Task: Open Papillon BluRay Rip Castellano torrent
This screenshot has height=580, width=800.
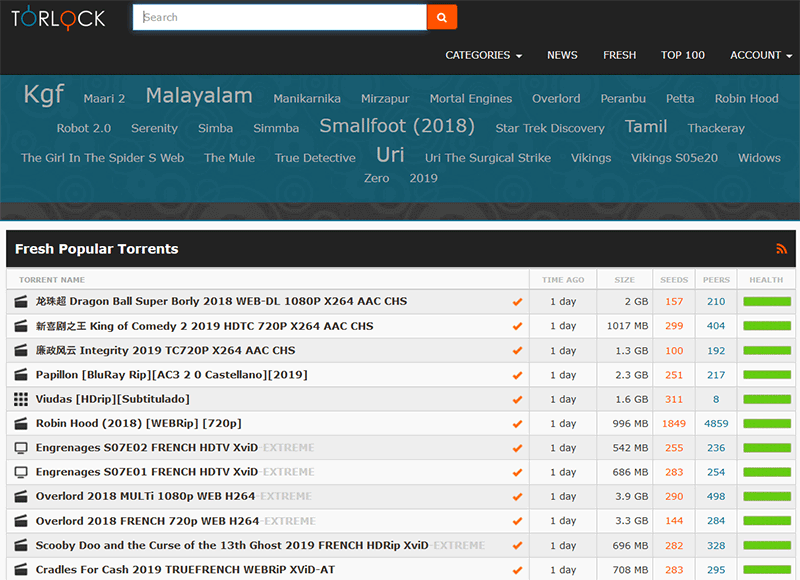Action: tap(171, 375)
